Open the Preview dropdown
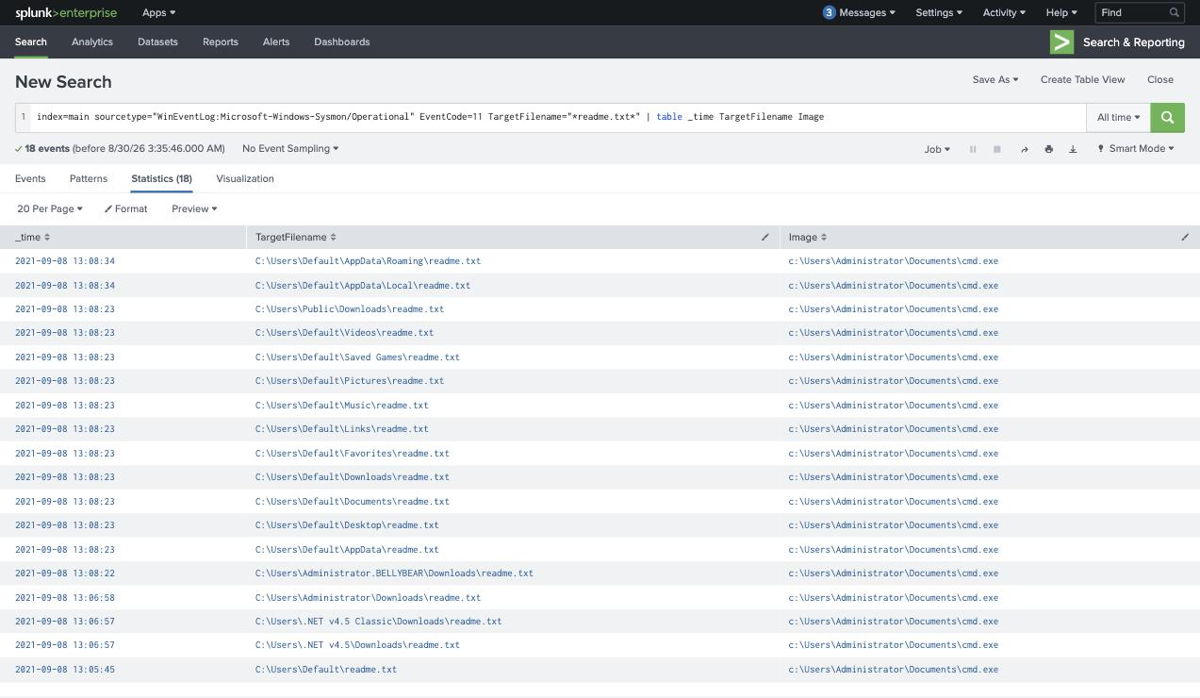 [194, 209]
